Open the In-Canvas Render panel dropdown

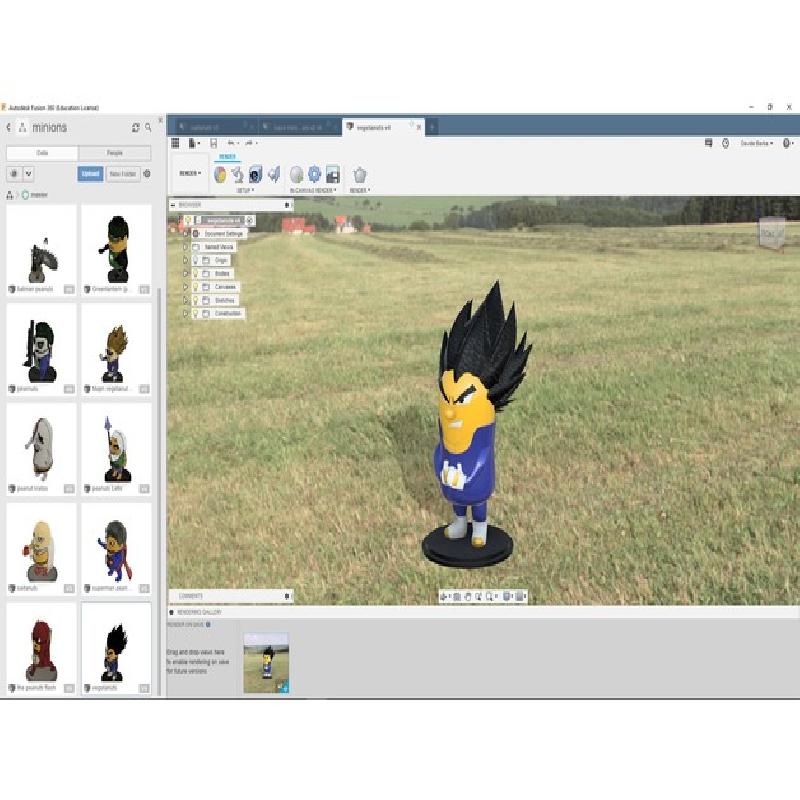[x=313, y=190]
